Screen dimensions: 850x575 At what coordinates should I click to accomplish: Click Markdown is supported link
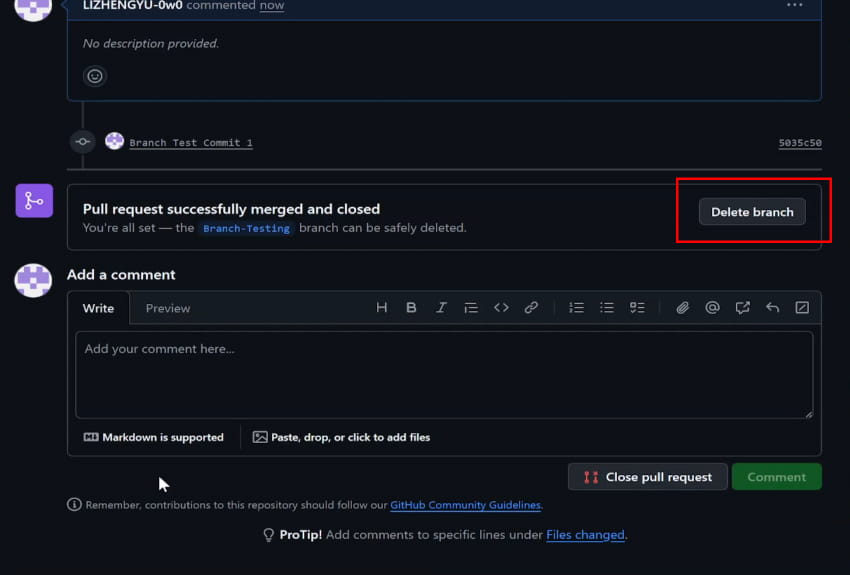click(x=153, y=437)
